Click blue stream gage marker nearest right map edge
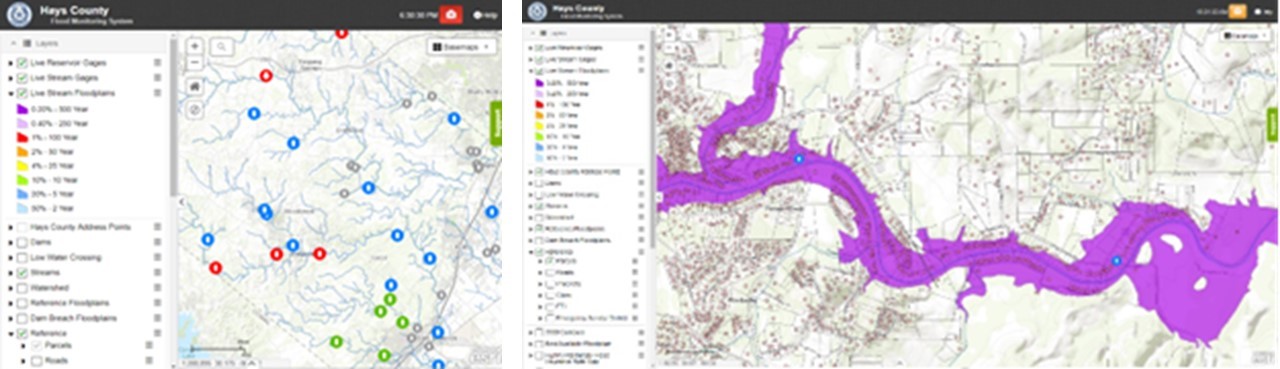This screenshot has width=1280, height=369. click(1116, 261)
